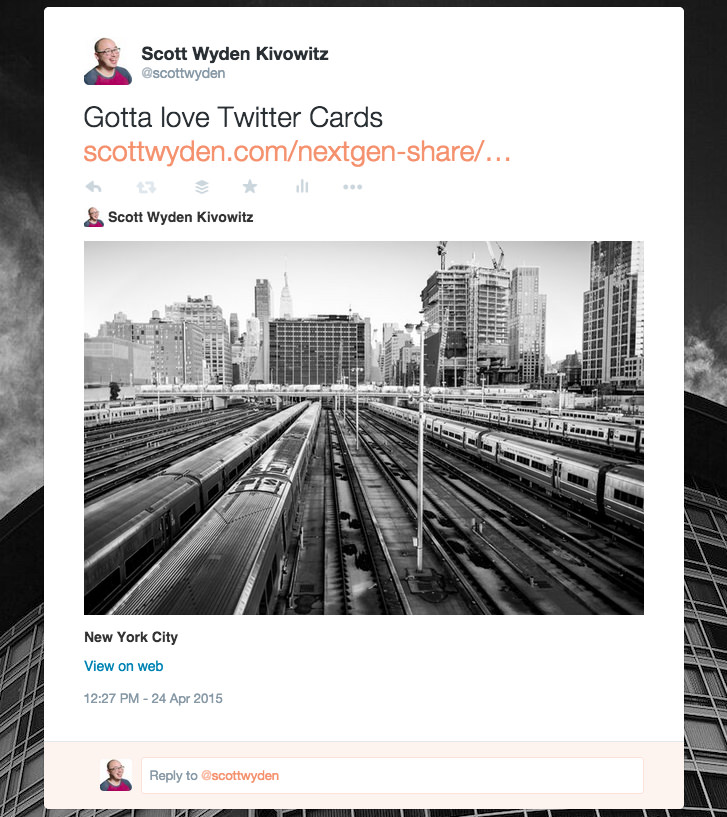Retweet using the retweet arrows icon
Screen dimensions: 727x817
click(x=146, y=187)
